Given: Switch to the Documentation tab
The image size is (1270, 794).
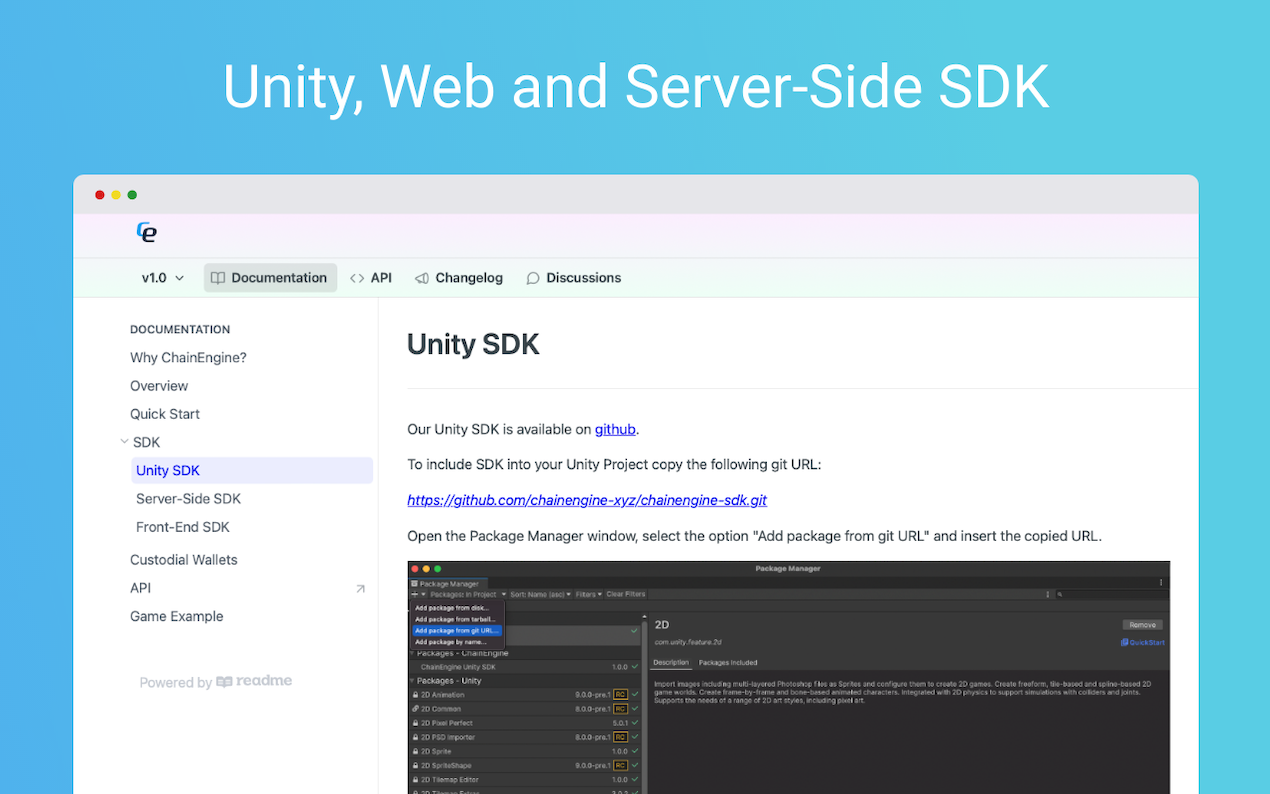Looking at the screenshot, I should 270,278.
